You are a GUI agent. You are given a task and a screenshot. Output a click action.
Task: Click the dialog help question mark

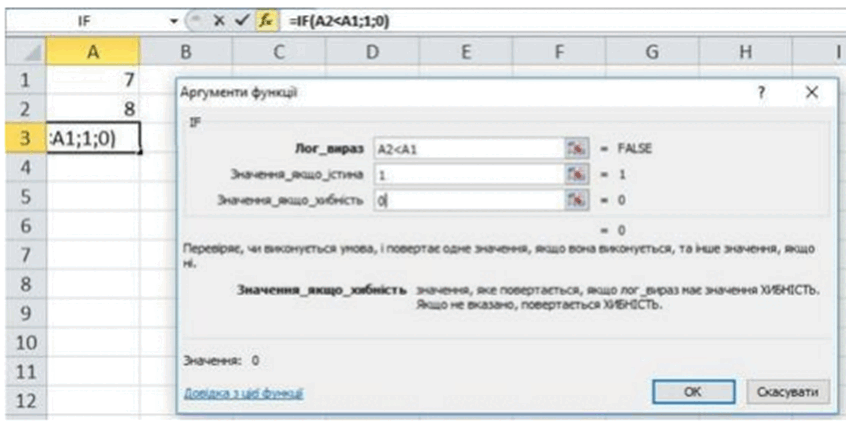point(761,93)
